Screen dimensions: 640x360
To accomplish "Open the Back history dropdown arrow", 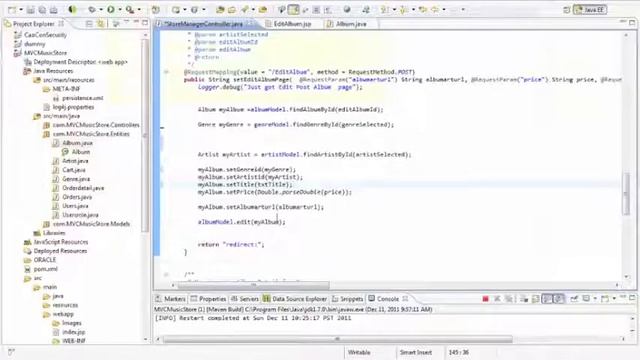I will tap(444, 10).
